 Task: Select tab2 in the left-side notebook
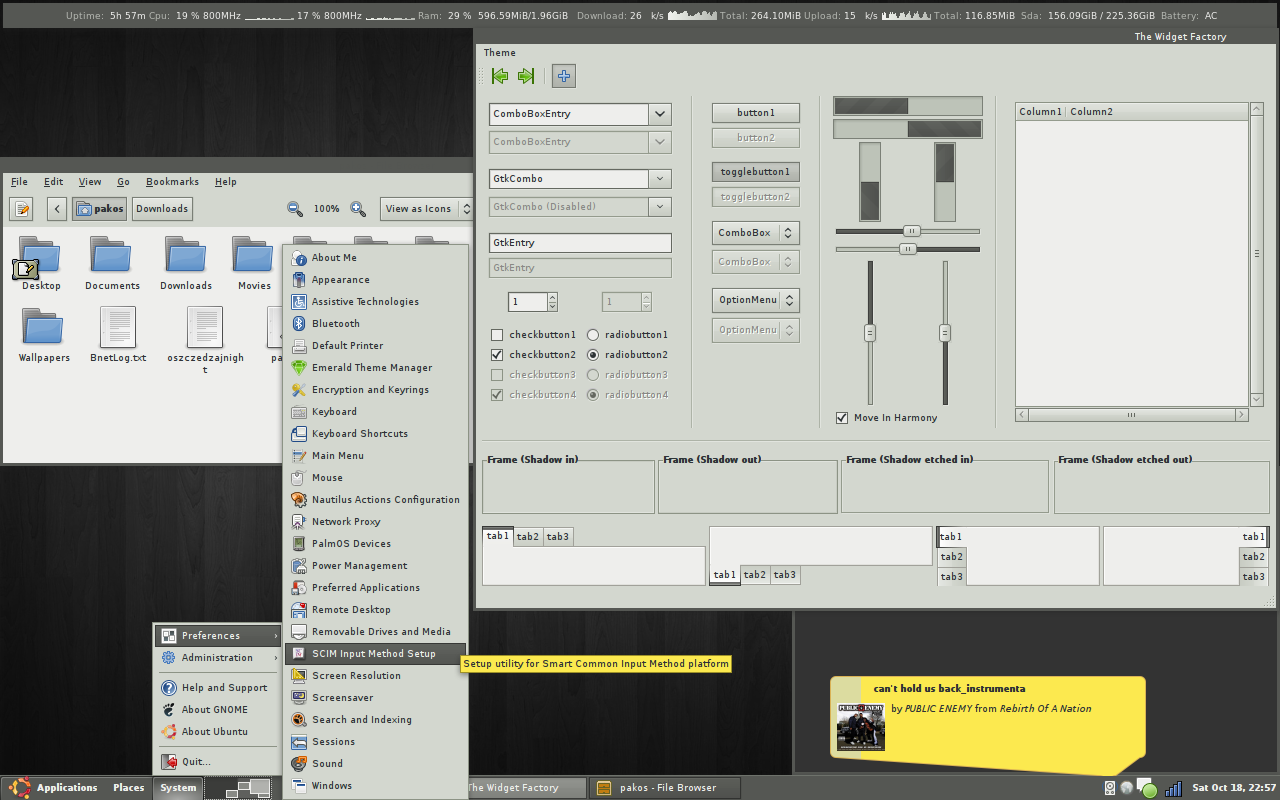click(952, 557)
